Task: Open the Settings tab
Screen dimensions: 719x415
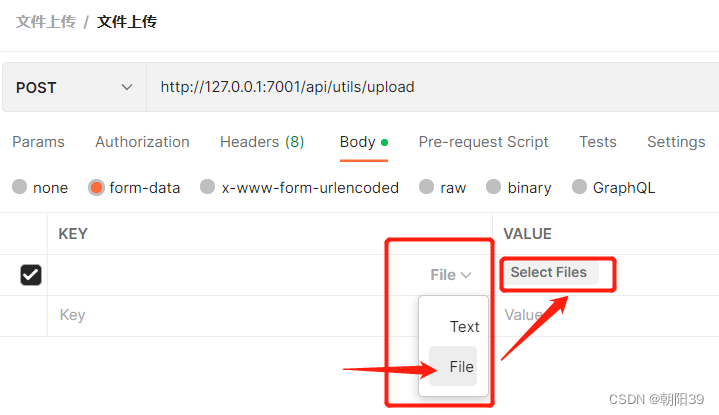Action: [x=676, y=142]
